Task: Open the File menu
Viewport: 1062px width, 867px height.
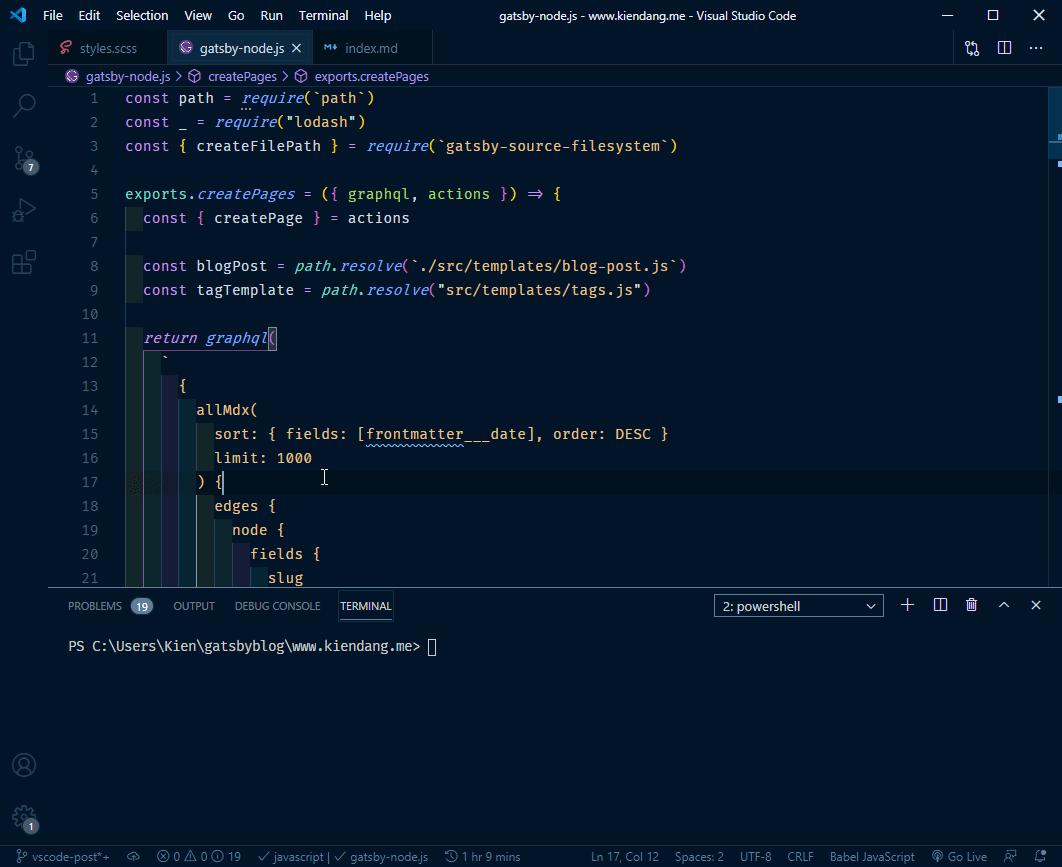Action: point(52,15)
